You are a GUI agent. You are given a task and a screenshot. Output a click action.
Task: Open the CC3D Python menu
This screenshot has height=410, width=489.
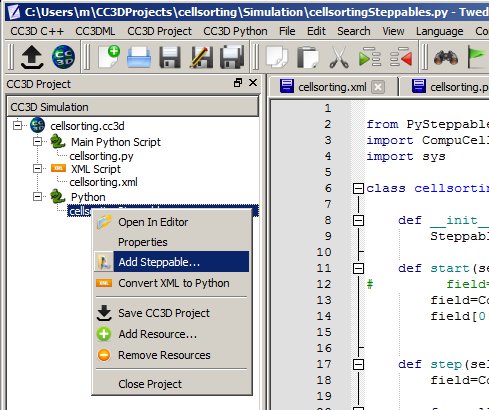pyautogui.click(x=235, y=31)
